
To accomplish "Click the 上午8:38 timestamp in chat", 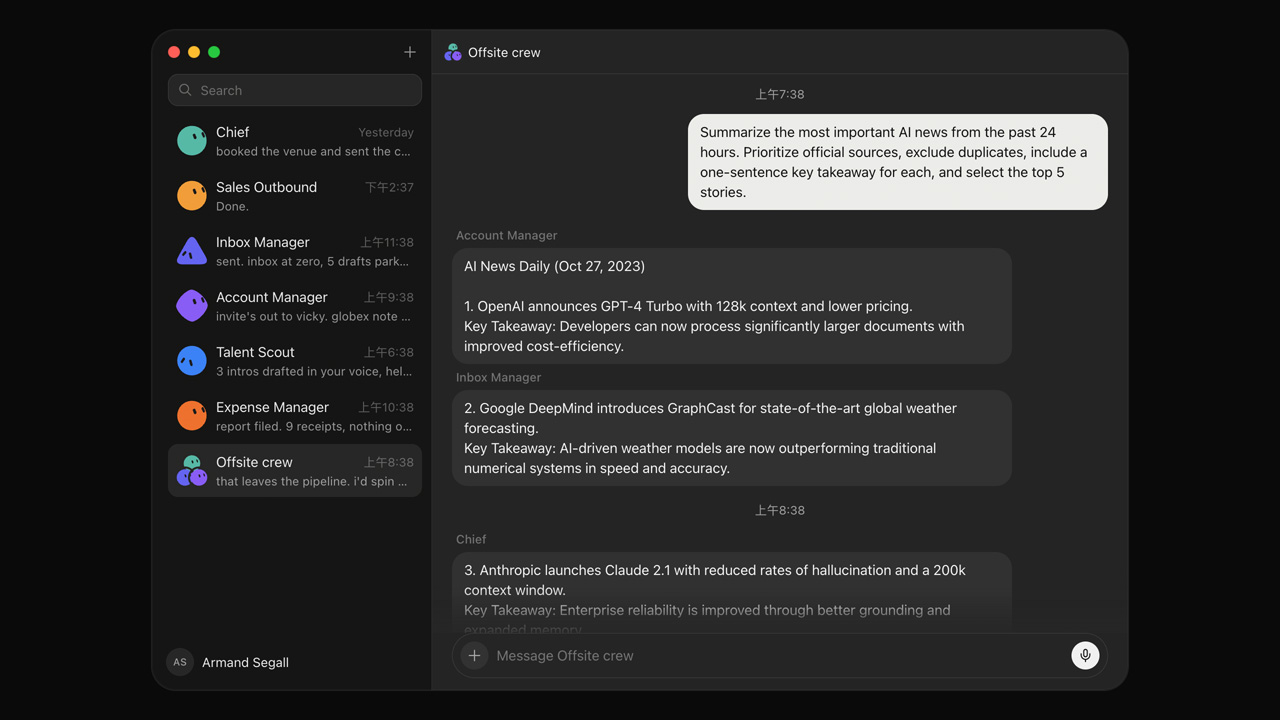I will point(780,510).
